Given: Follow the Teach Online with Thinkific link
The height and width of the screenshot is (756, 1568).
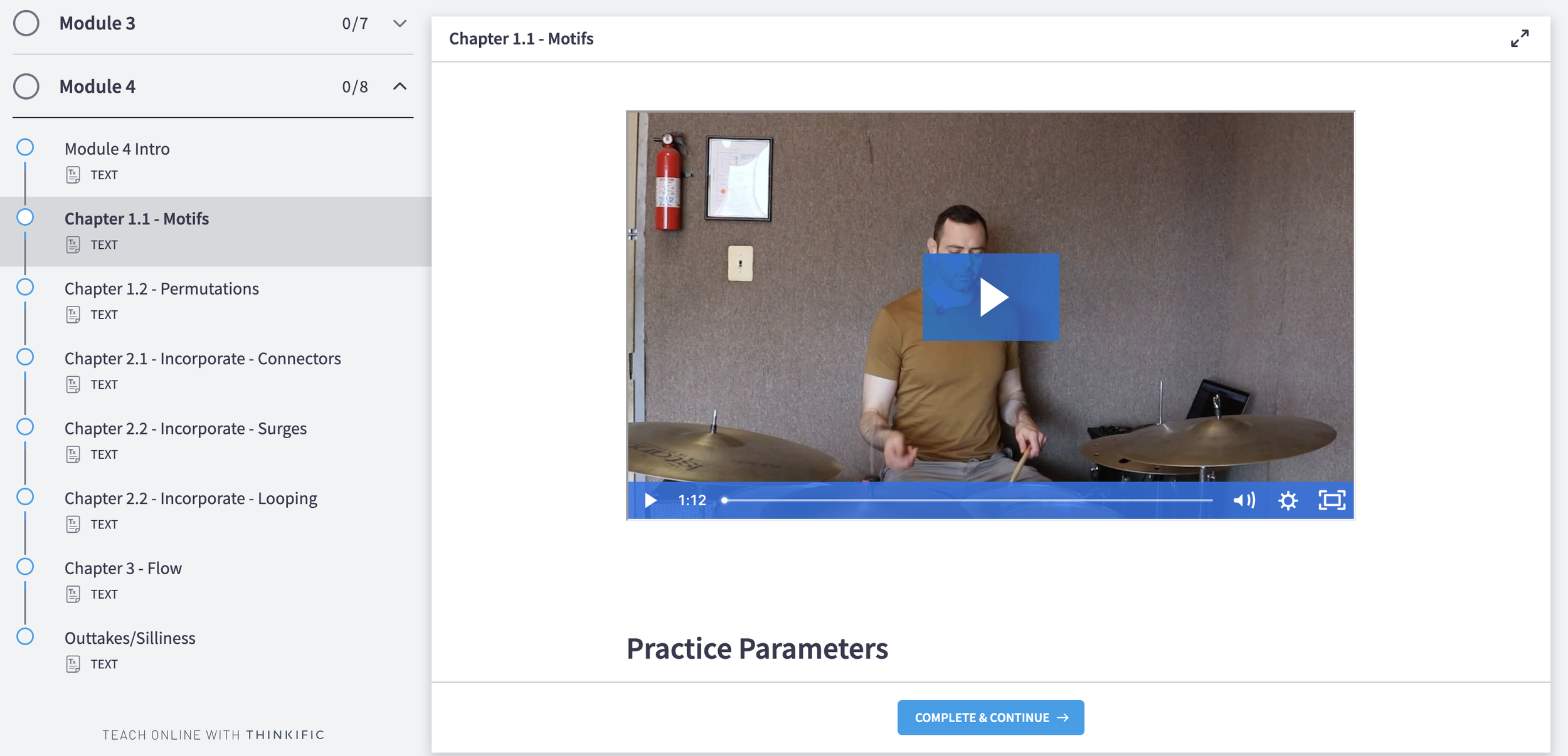Looking at the screenshot, I should point(213,735).
